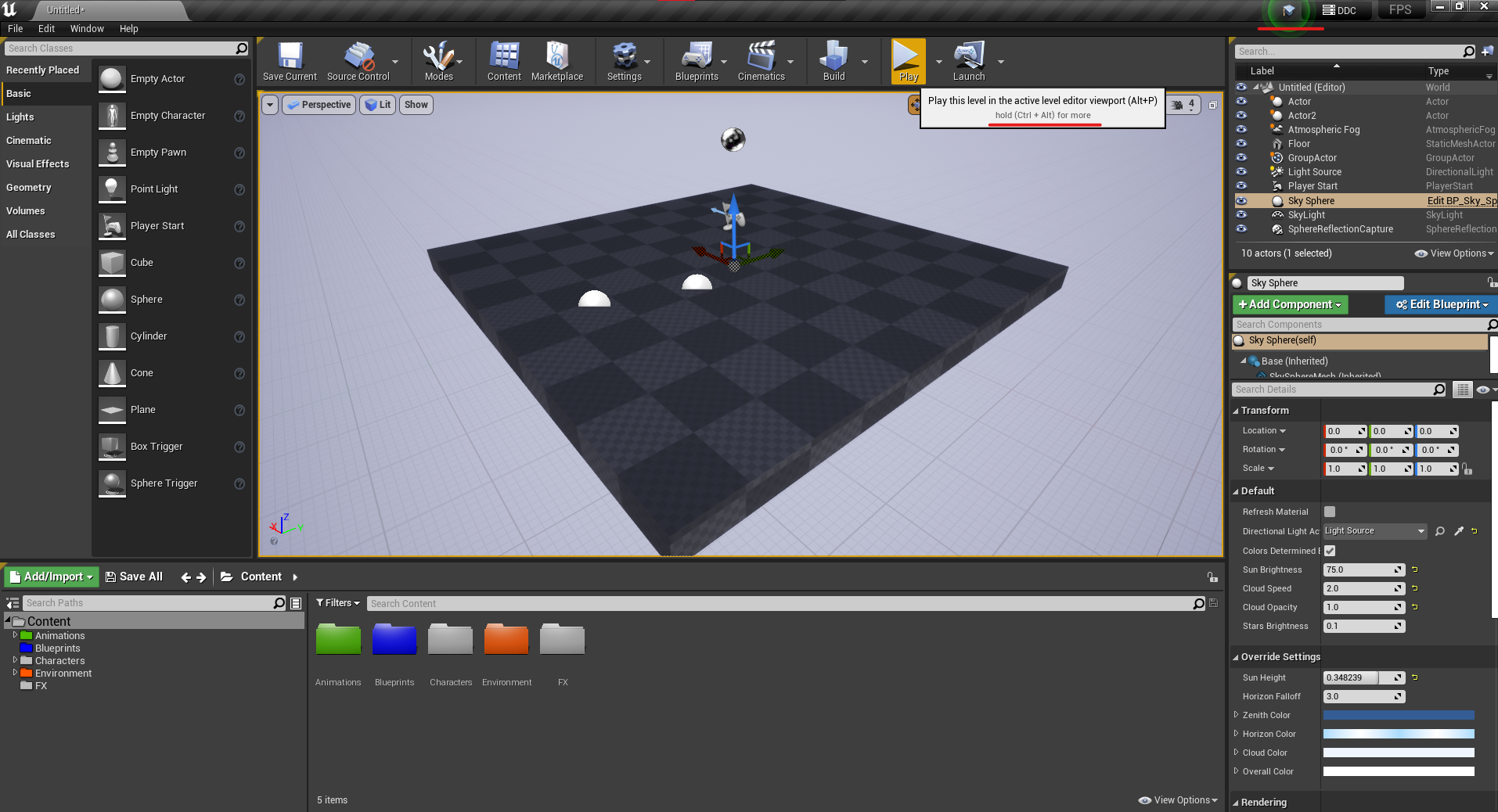Click the Edit Blueprint button

1441,304
